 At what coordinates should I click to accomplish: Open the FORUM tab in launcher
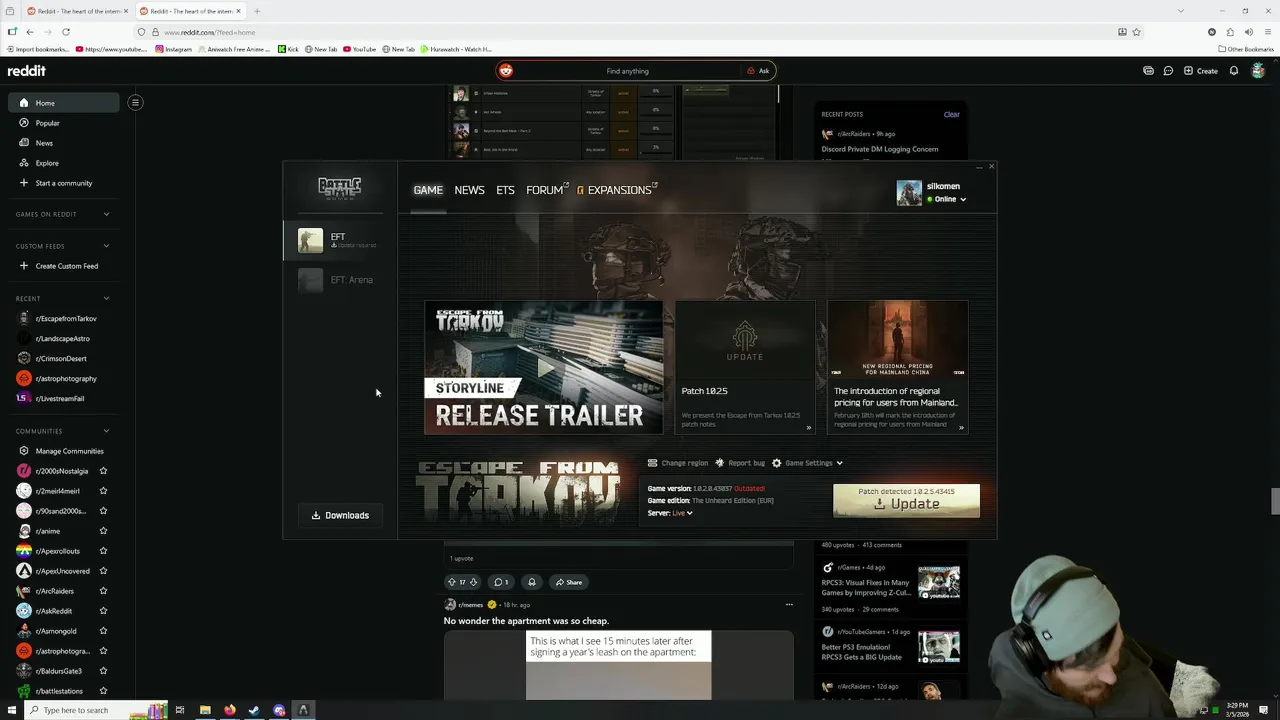[547, 190]
